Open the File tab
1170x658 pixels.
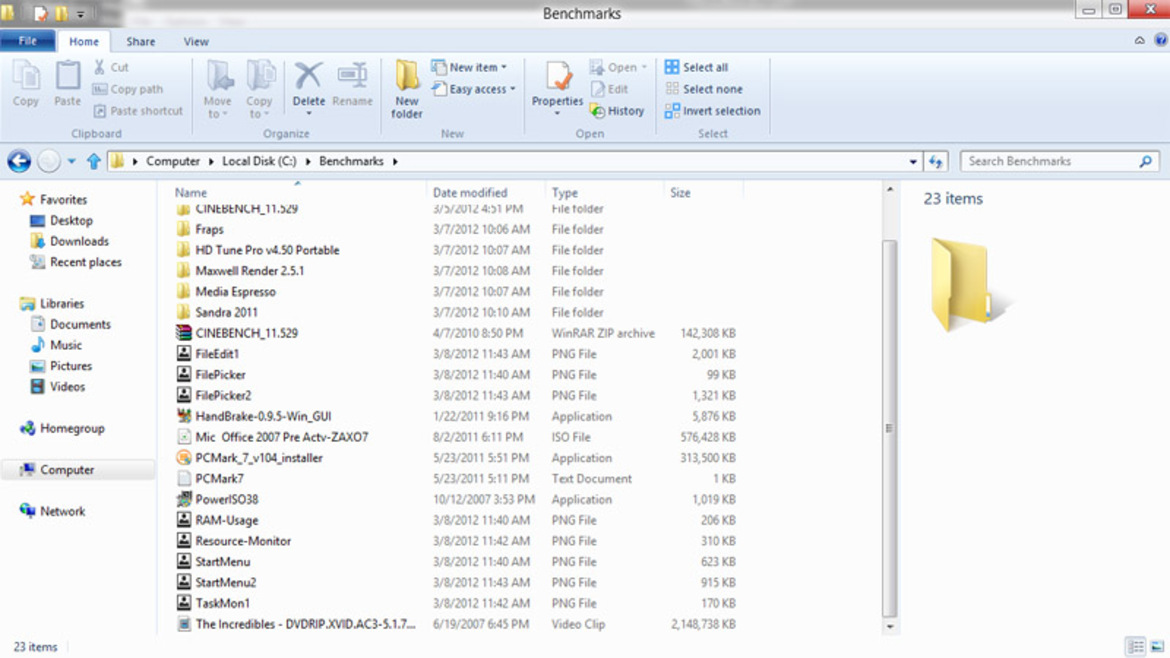tap(28, 41)
